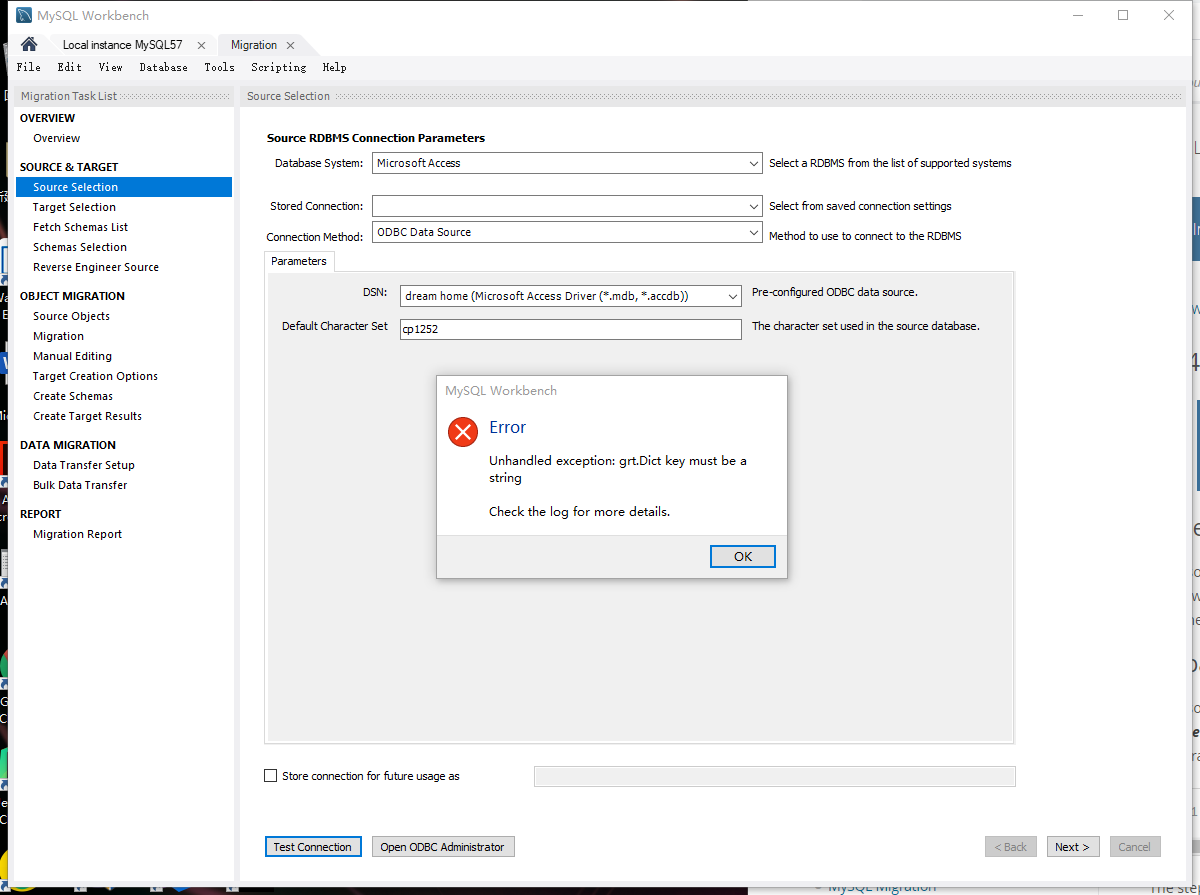The height and width of the screenshot is (895, 1200).
Task: Open the Database menu
Action: click(x=163, y=67)
